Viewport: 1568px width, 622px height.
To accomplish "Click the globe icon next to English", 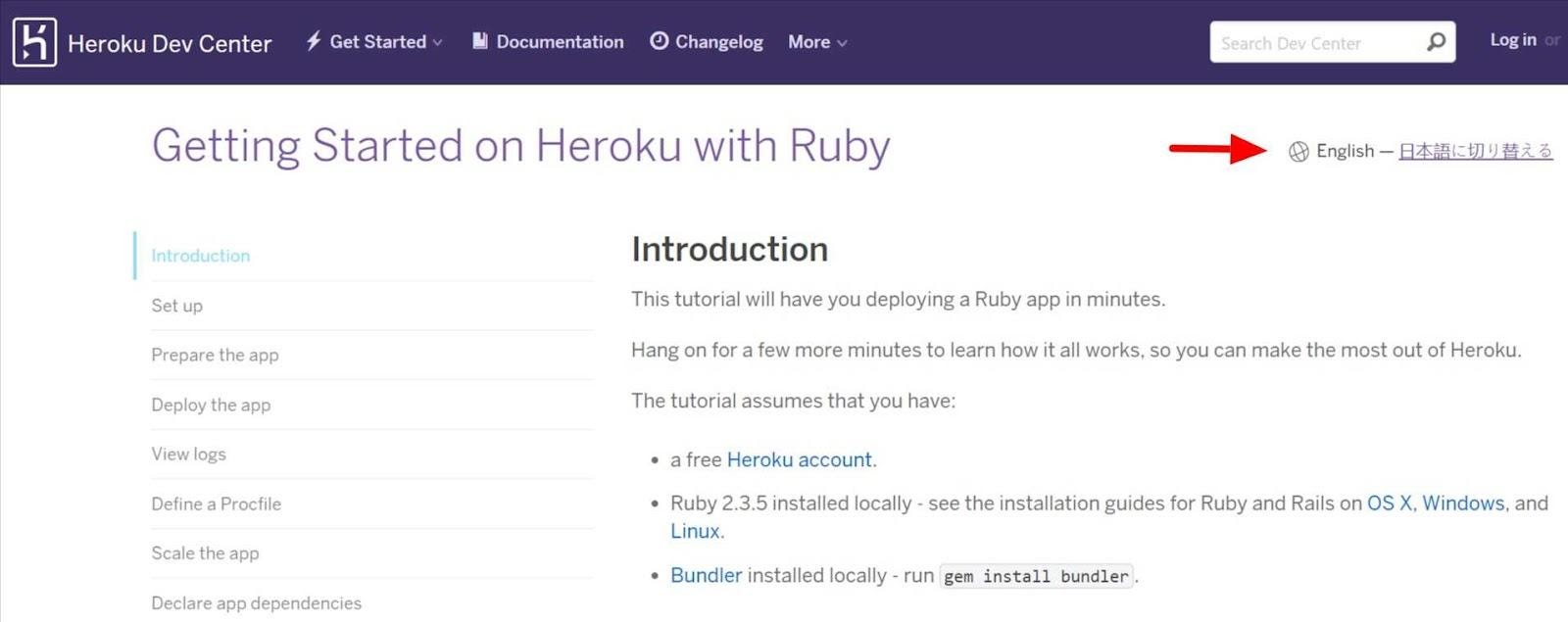I will 1298,151.
